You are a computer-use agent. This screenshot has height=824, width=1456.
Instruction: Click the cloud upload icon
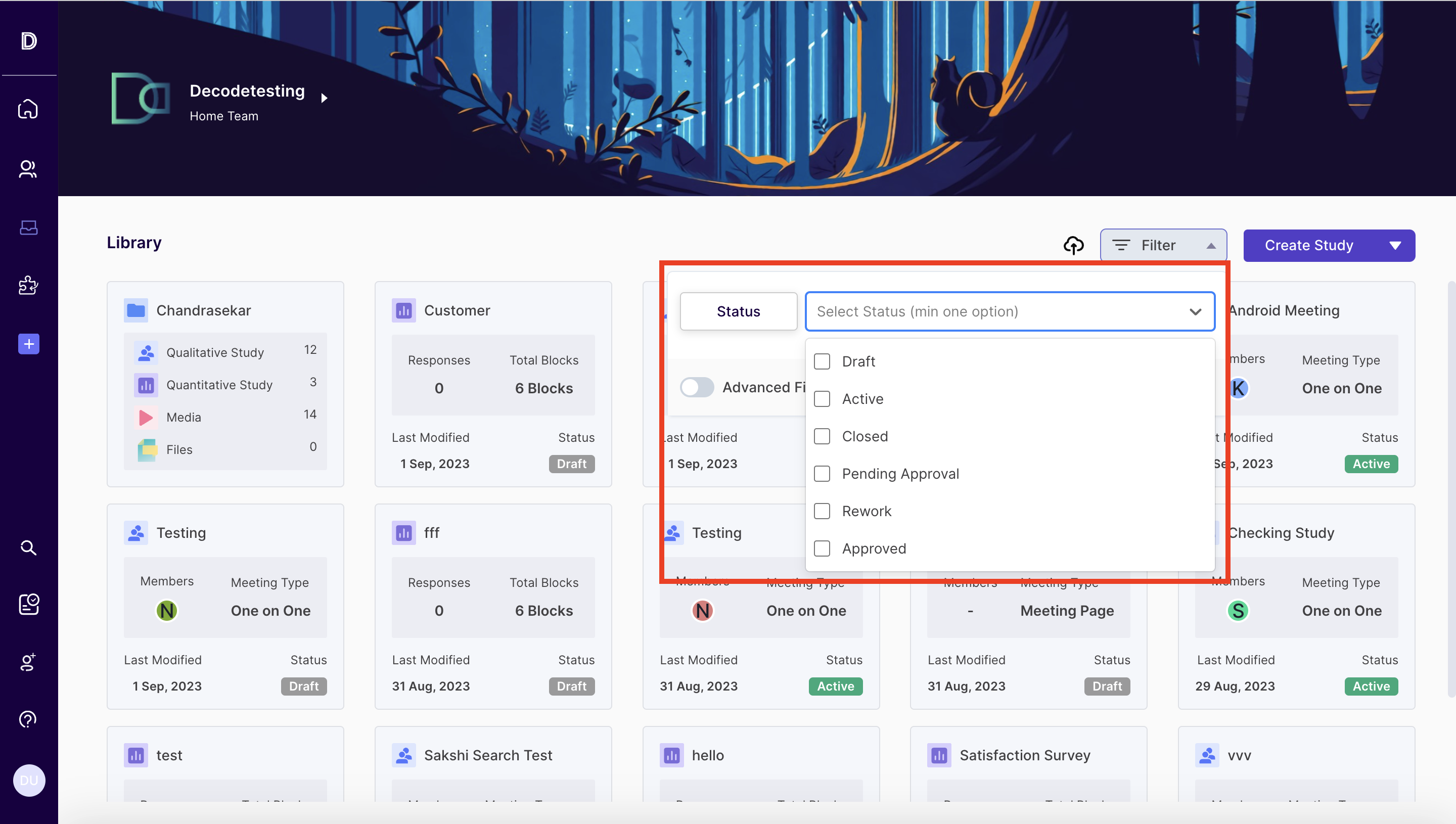(1073, 245)
